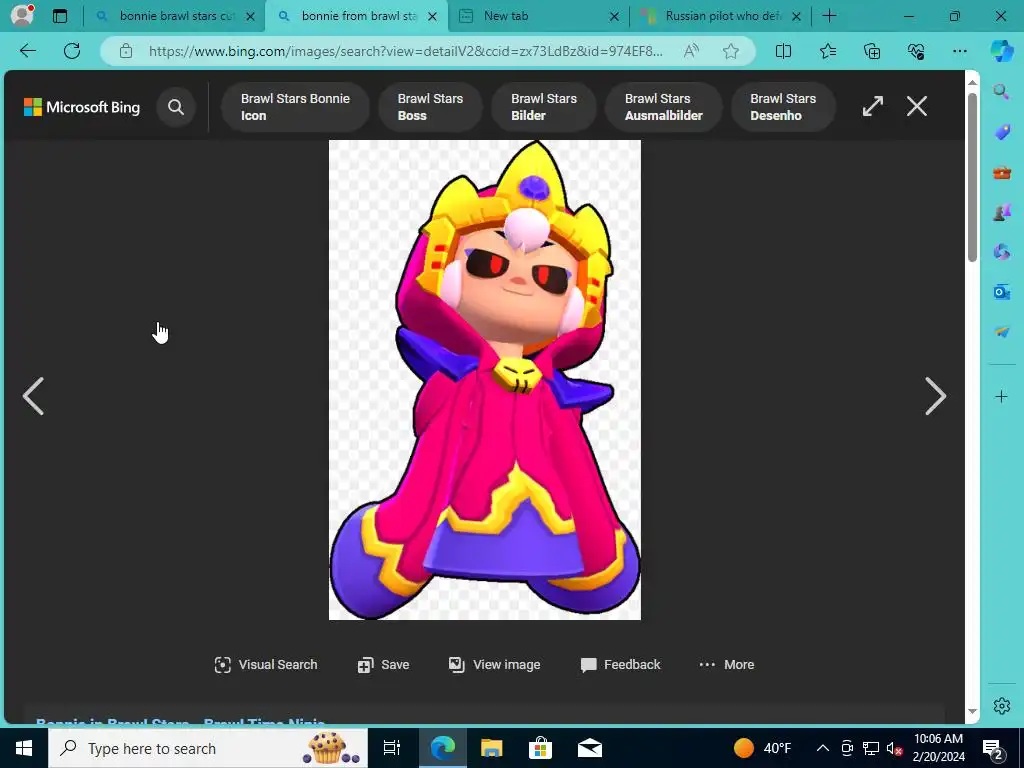Add page to favorites star icon
The image size is (1024, 768).
click(x=731, y=51)
